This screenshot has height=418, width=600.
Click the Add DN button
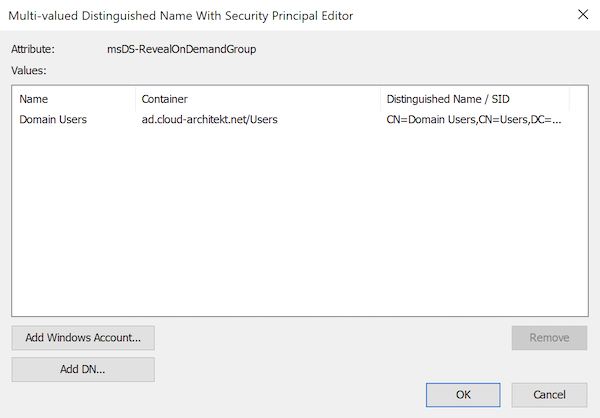pos(83,369)
